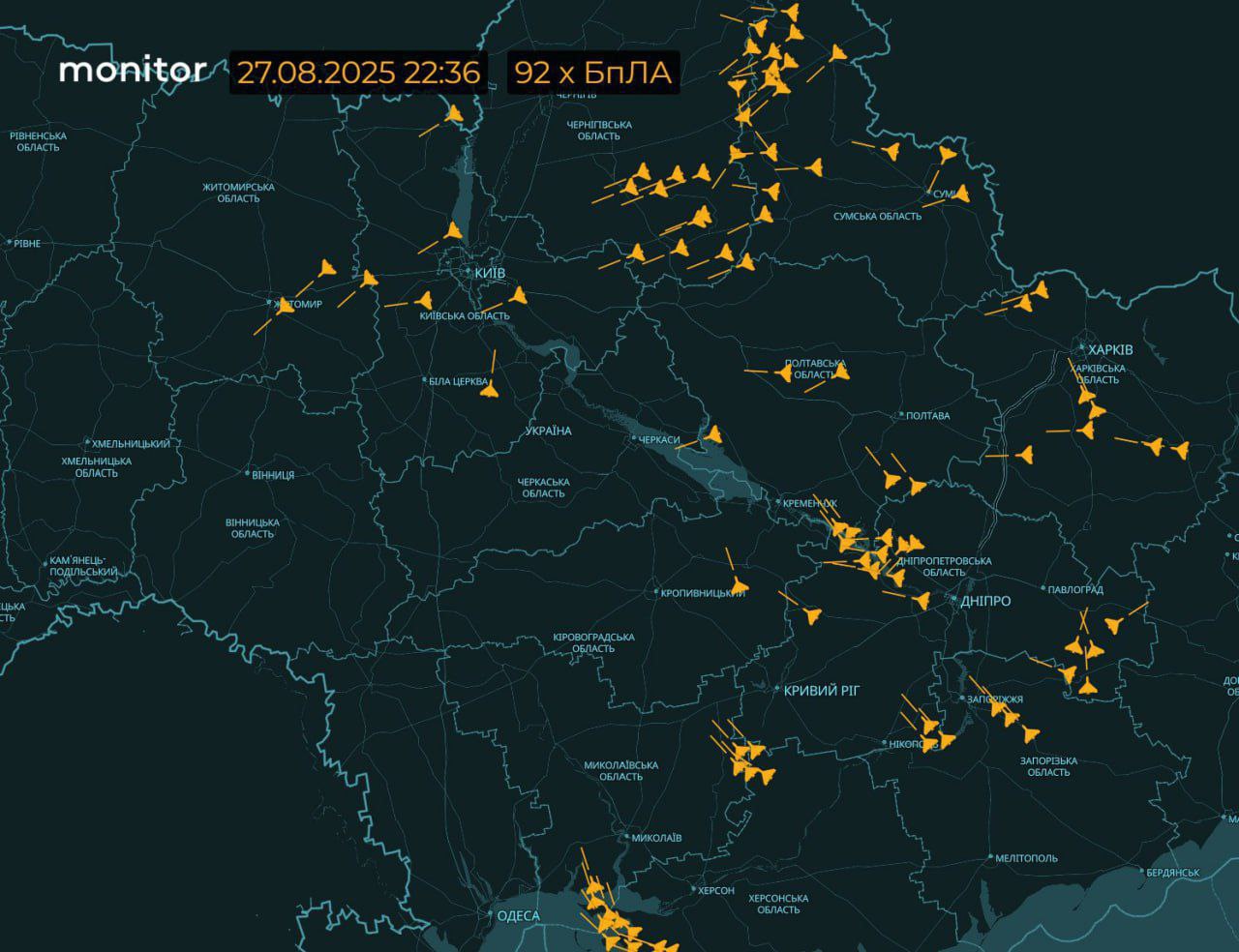Select drone marker directly southeast of Київ
This screenshot has width=1239, height=952.
click(518, 294)
